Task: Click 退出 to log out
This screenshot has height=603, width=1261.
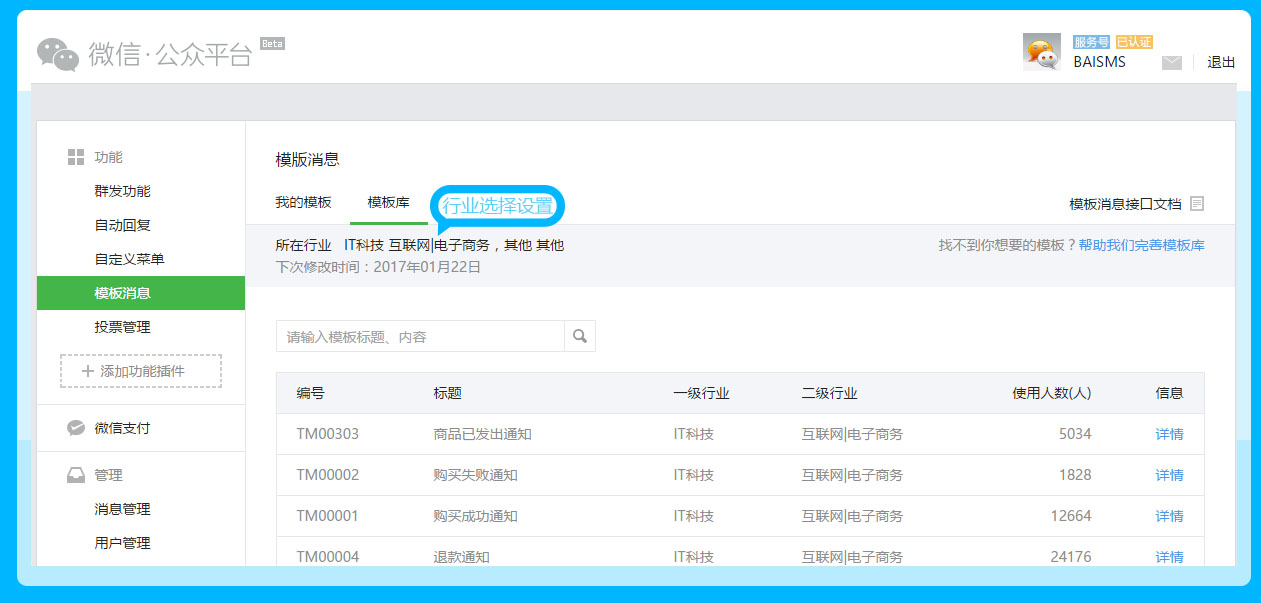Action: 1221,62
